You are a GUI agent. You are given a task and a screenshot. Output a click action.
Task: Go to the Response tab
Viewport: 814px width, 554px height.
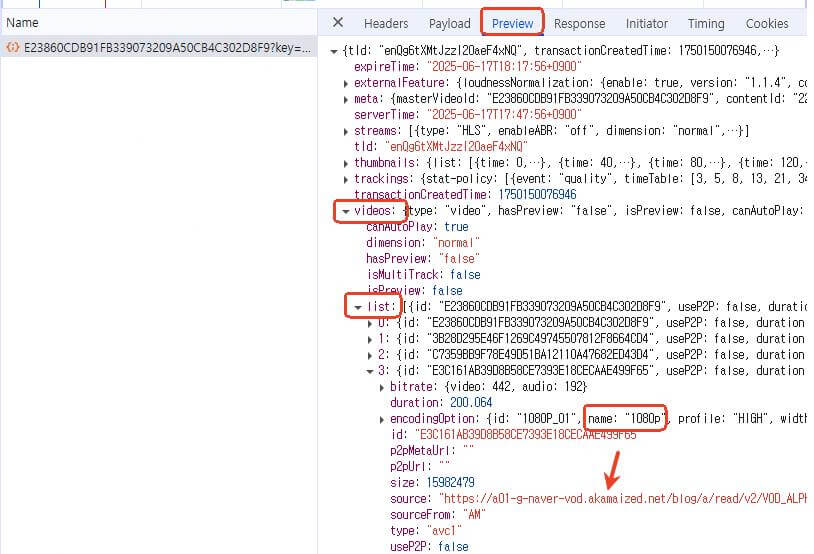579,23
